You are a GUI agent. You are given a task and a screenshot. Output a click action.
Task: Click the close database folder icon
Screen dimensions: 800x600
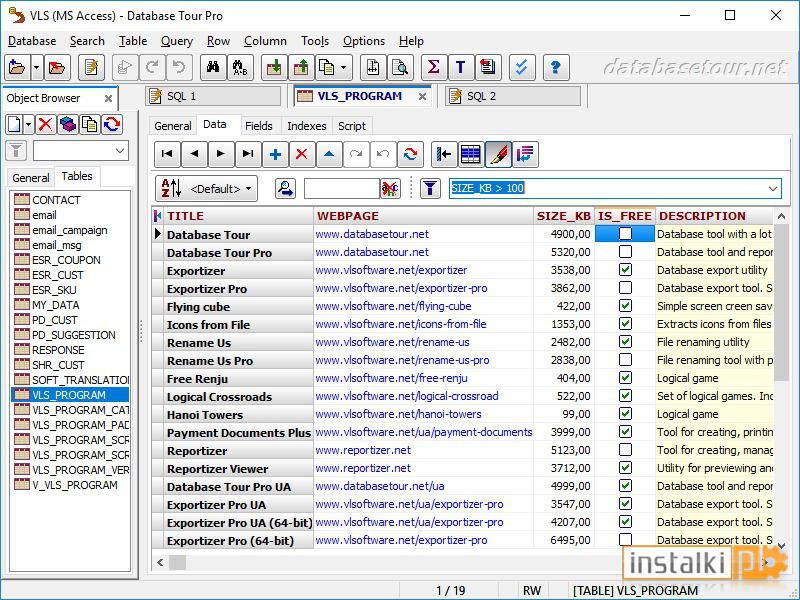[x=57, y=67]
